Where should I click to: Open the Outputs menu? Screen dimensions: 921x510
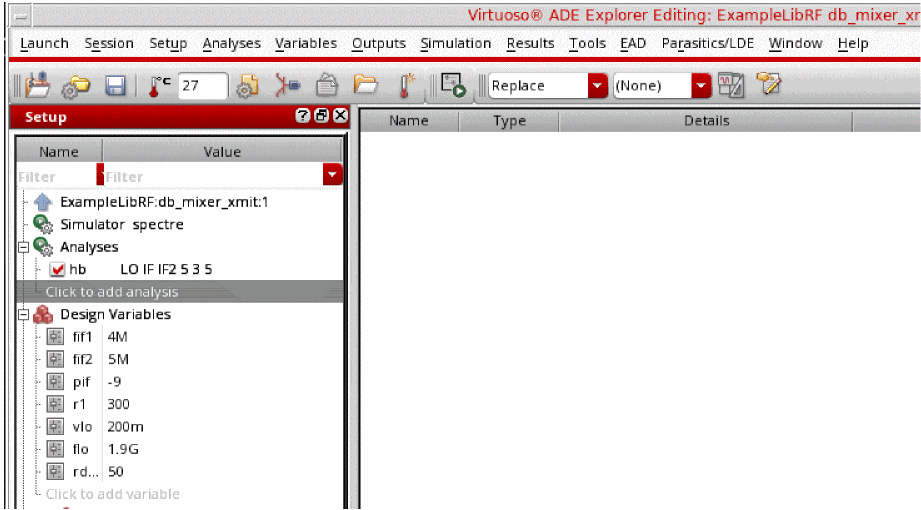[379, 43]
